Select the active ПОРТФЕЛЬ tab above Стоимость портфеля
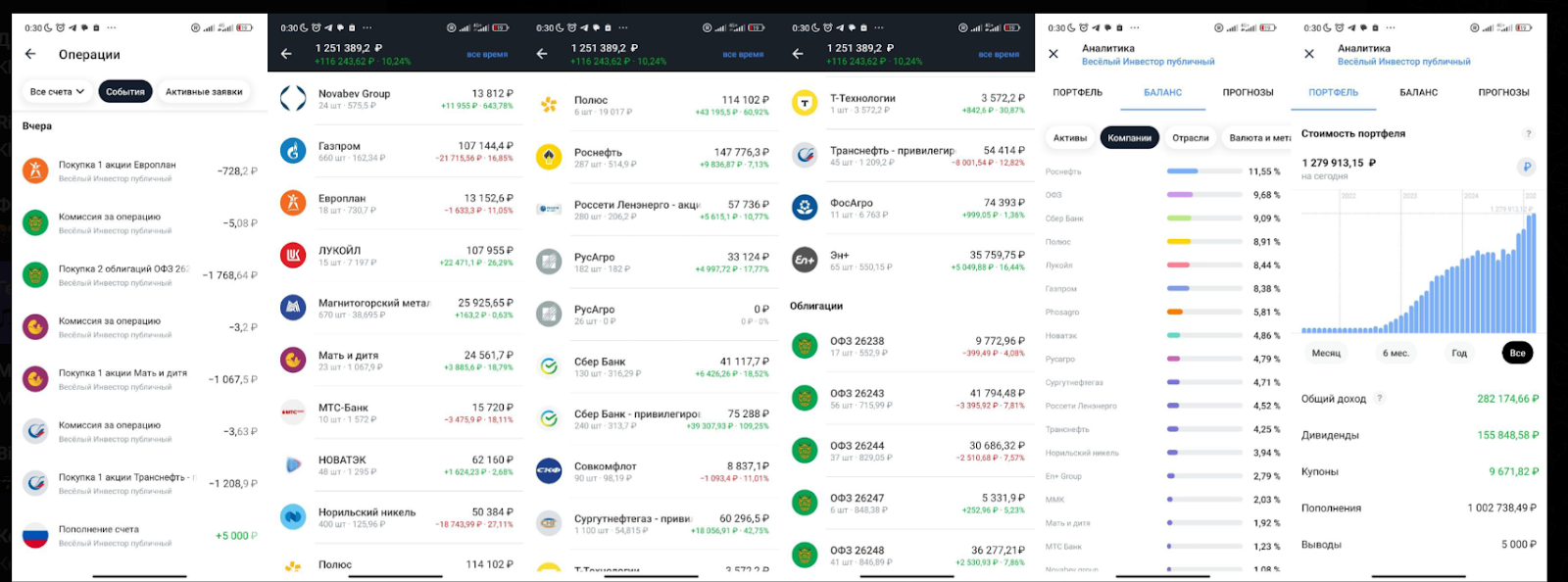Viewport: 1568px width, 582px height. pos(1333,92)
